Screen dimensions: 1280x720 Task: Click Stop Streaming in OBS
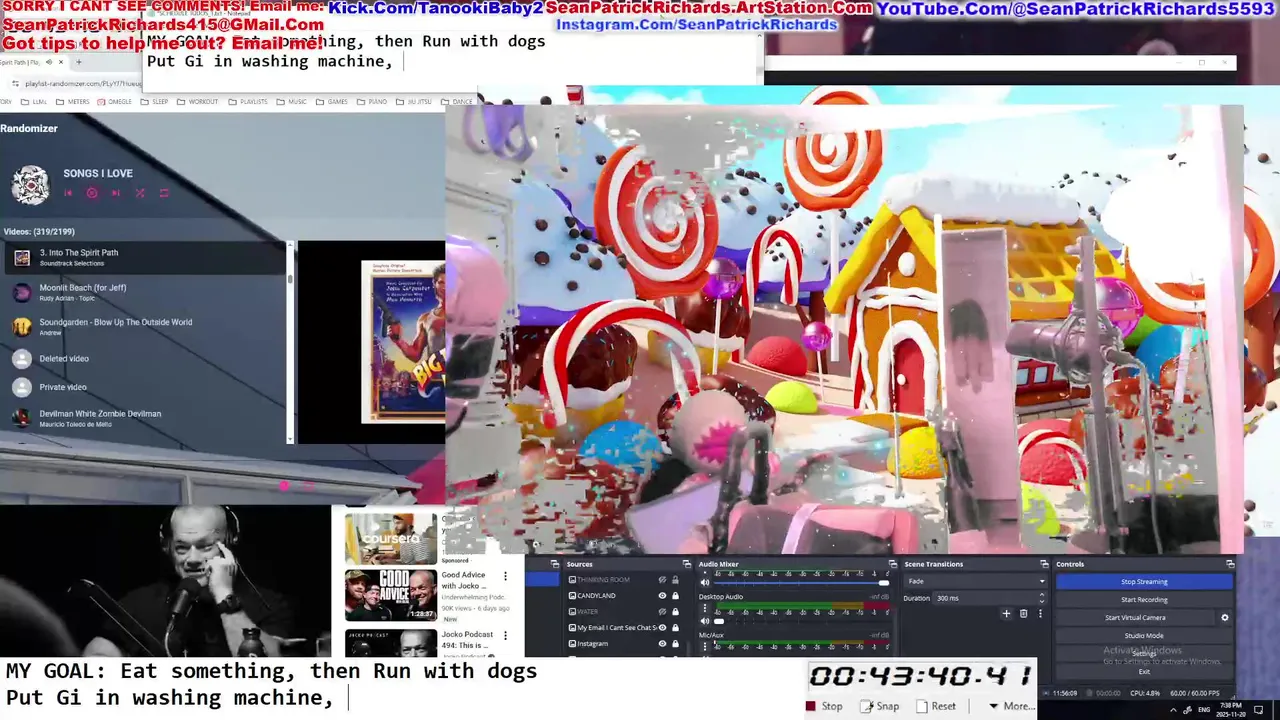[x=1144, y=581]
